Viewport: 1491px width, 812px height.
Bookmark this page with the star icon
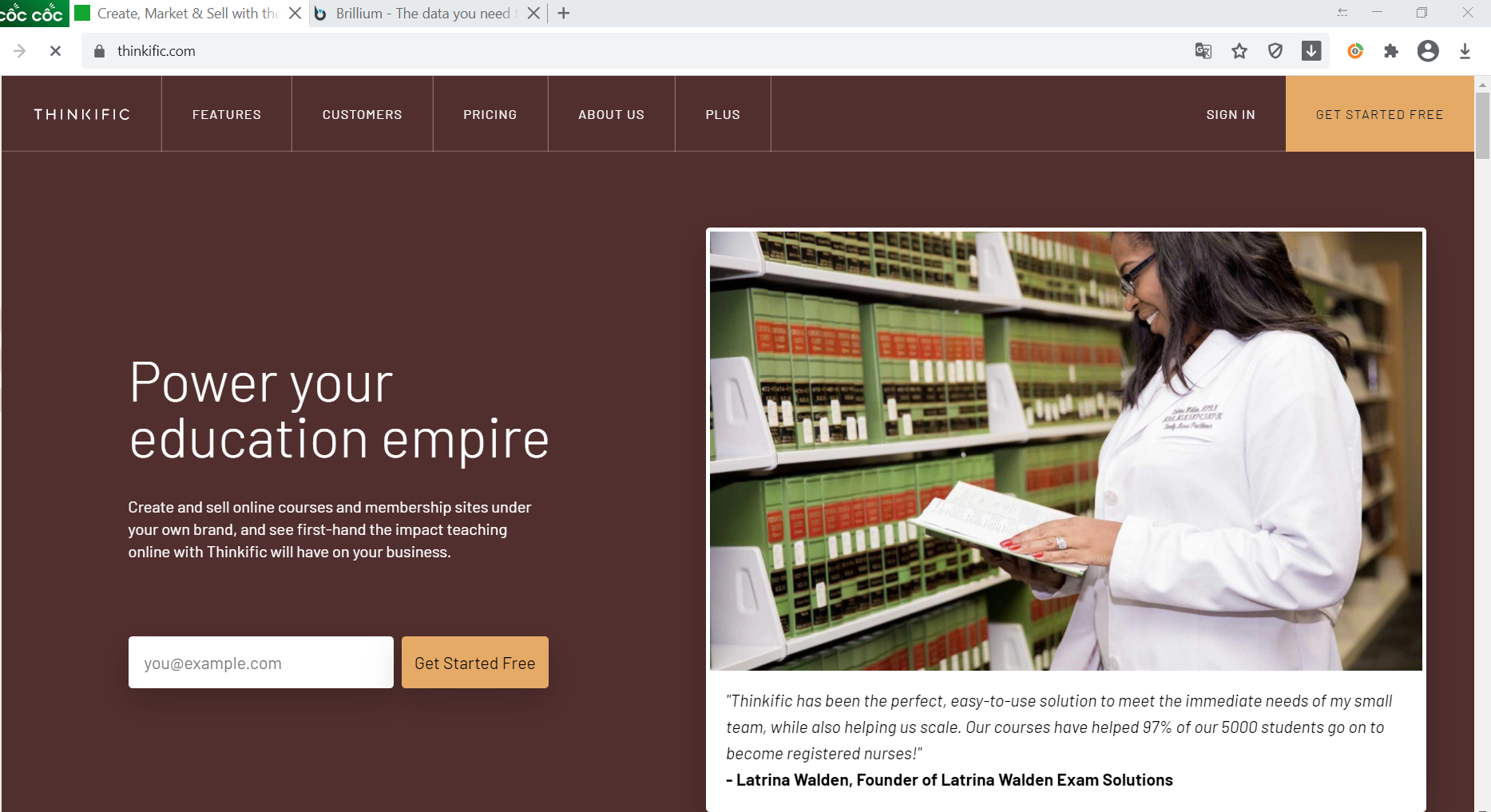tap(1239, 51)
